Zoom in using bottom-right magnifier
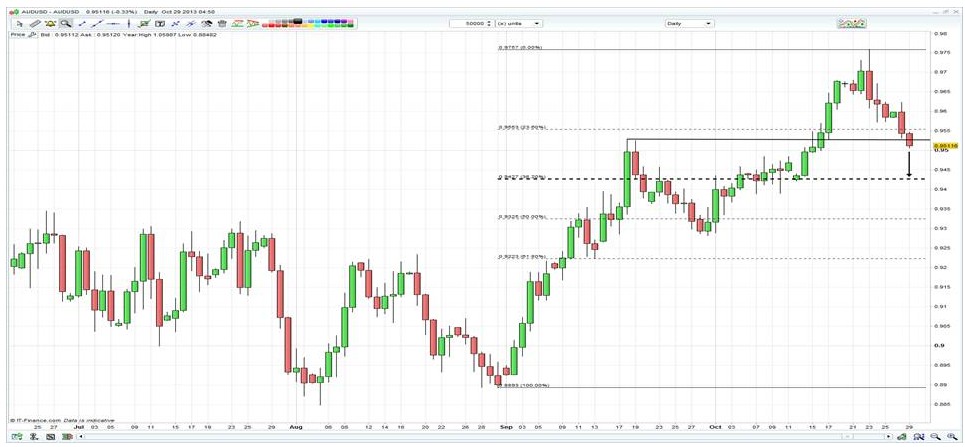This screenshot has width=965, height=447. (x=952, y=437)
